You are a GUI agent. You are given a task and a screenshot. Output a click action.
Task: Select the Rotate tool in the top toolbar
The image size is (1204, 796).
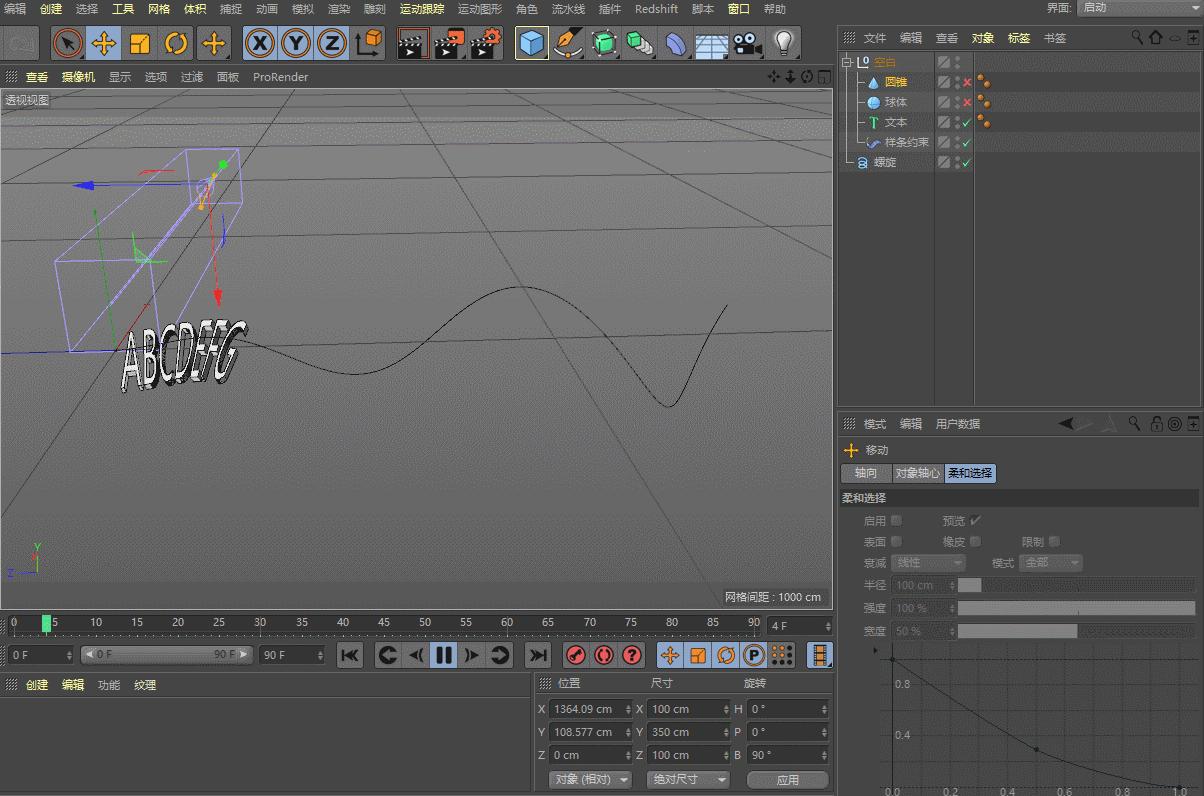(176, 43)
